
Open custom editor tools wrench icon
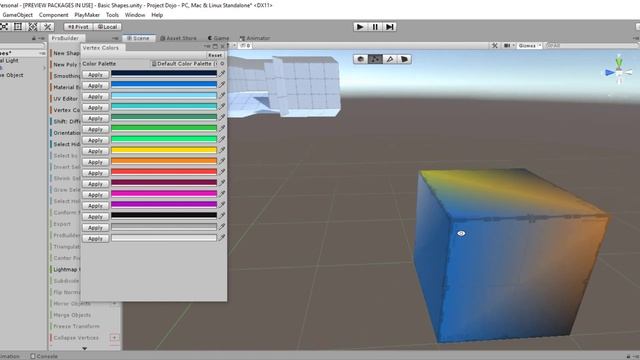[47, 27]
